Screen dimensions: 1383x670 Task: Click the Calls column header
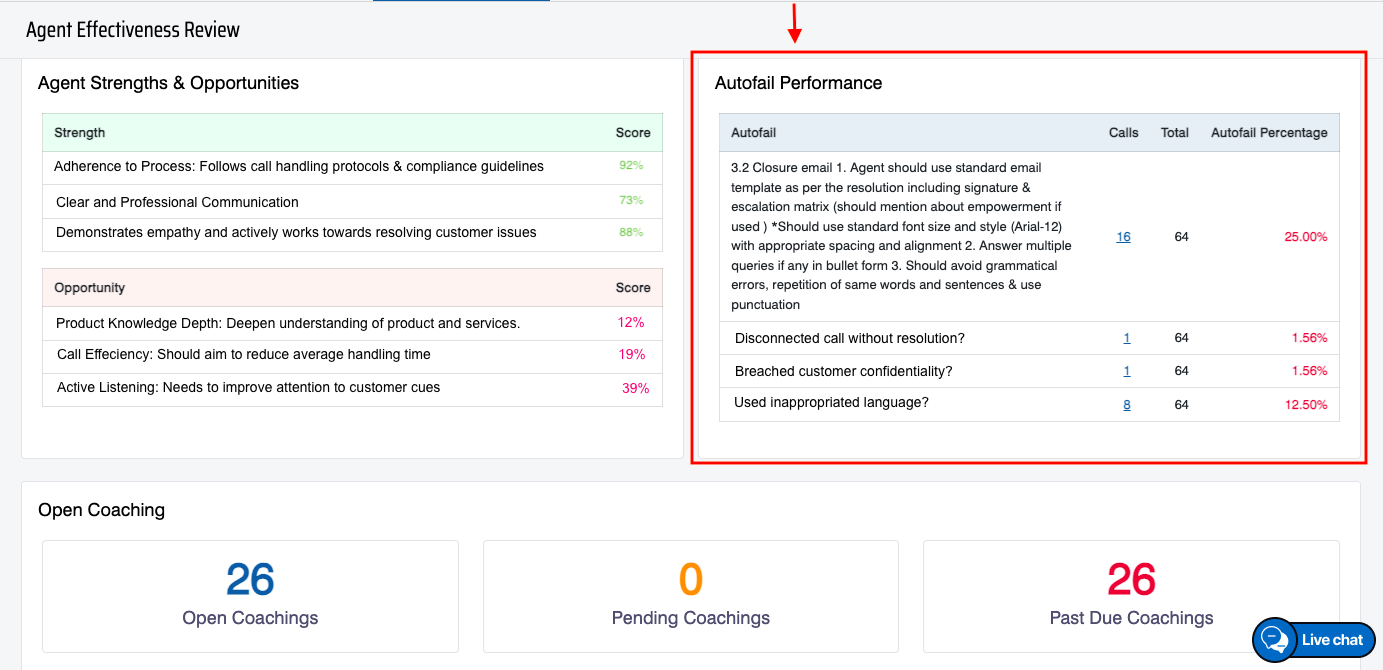tap(1123, 133)
